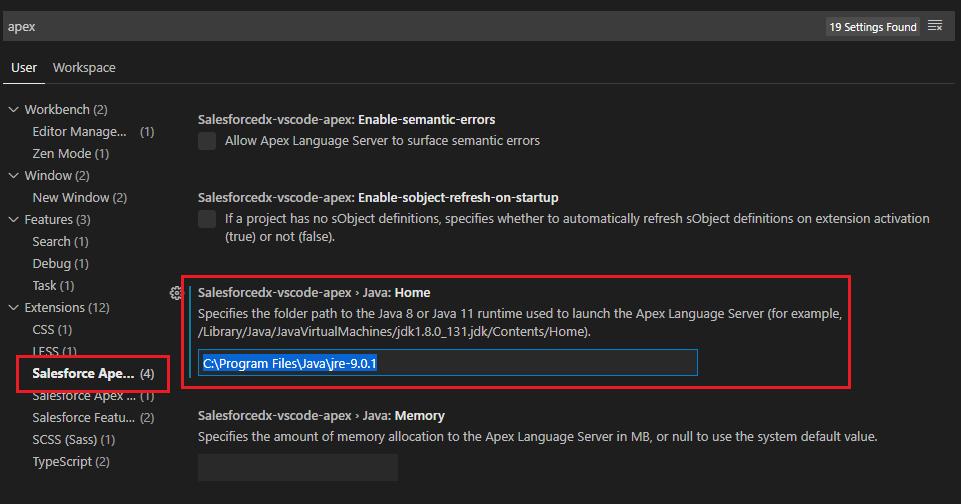Click the Java: Memory setting title
The width and height of the screenshot is (961, 504).
coord(321,416)
